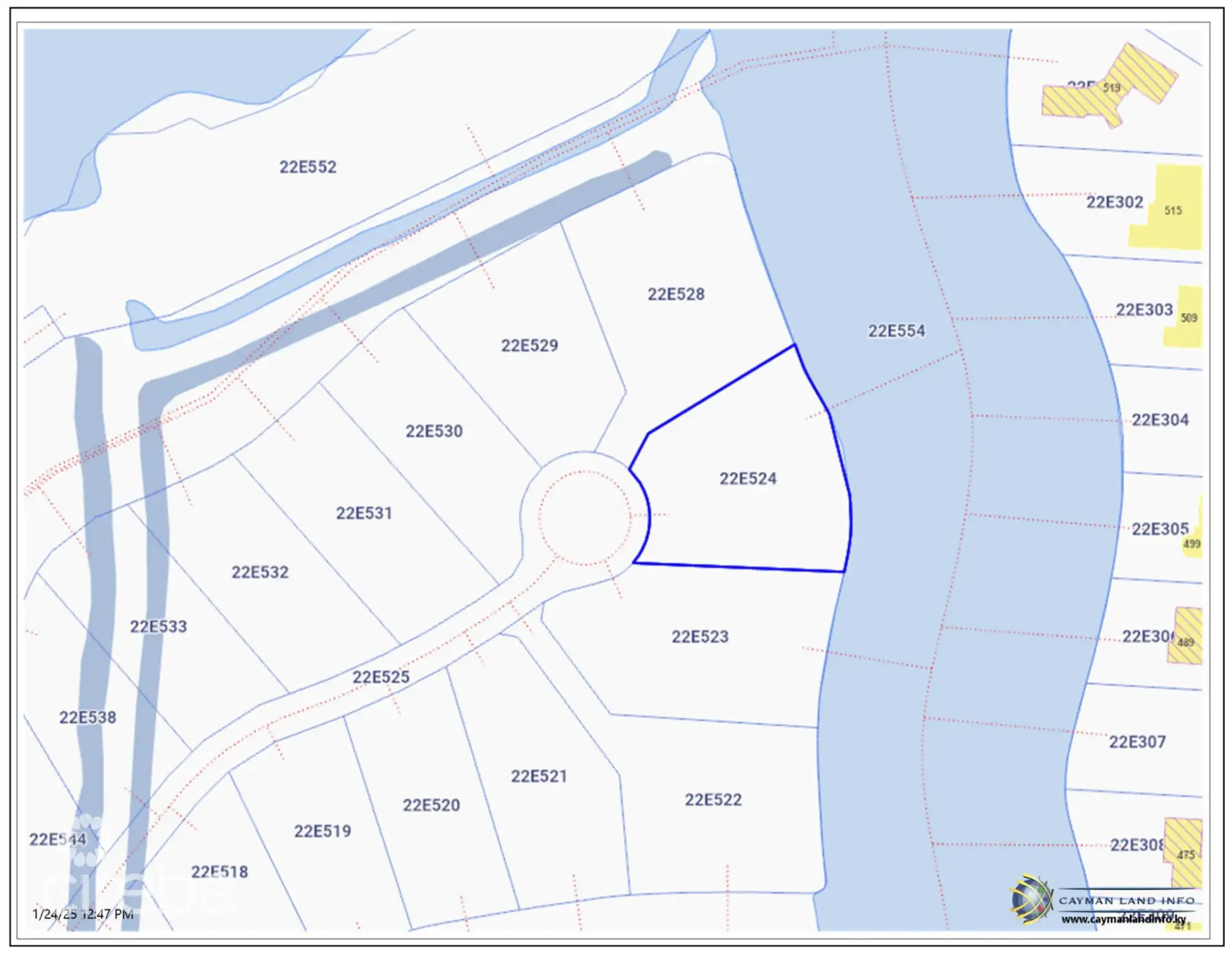Click the 1/24/25 12:47 PM timestamp

pyautogui.click(x=83, y=914)
